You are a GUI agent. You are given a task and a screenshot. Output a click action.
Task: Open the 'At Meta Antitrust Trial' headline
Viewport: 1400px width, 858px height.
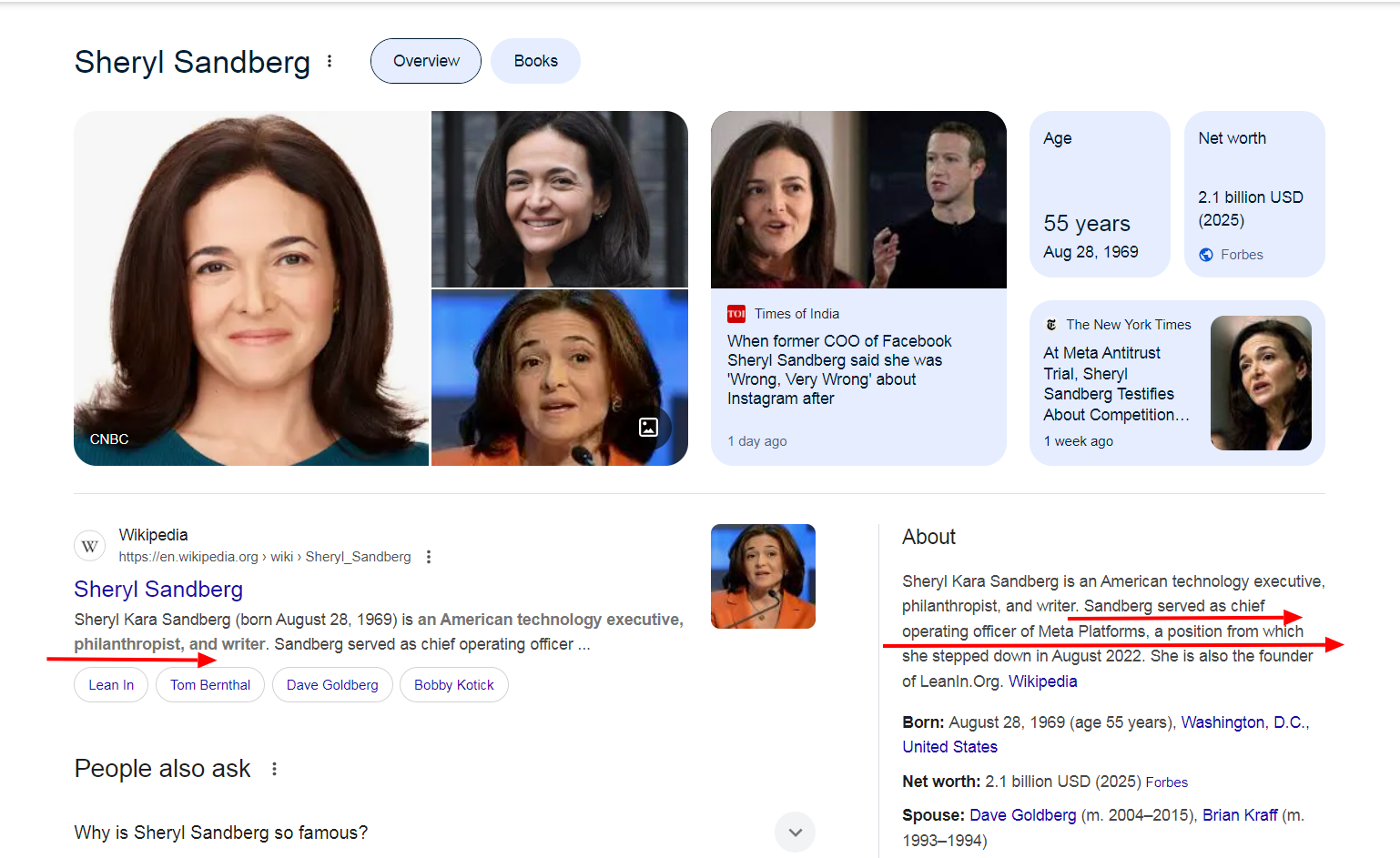(1117, 384)
